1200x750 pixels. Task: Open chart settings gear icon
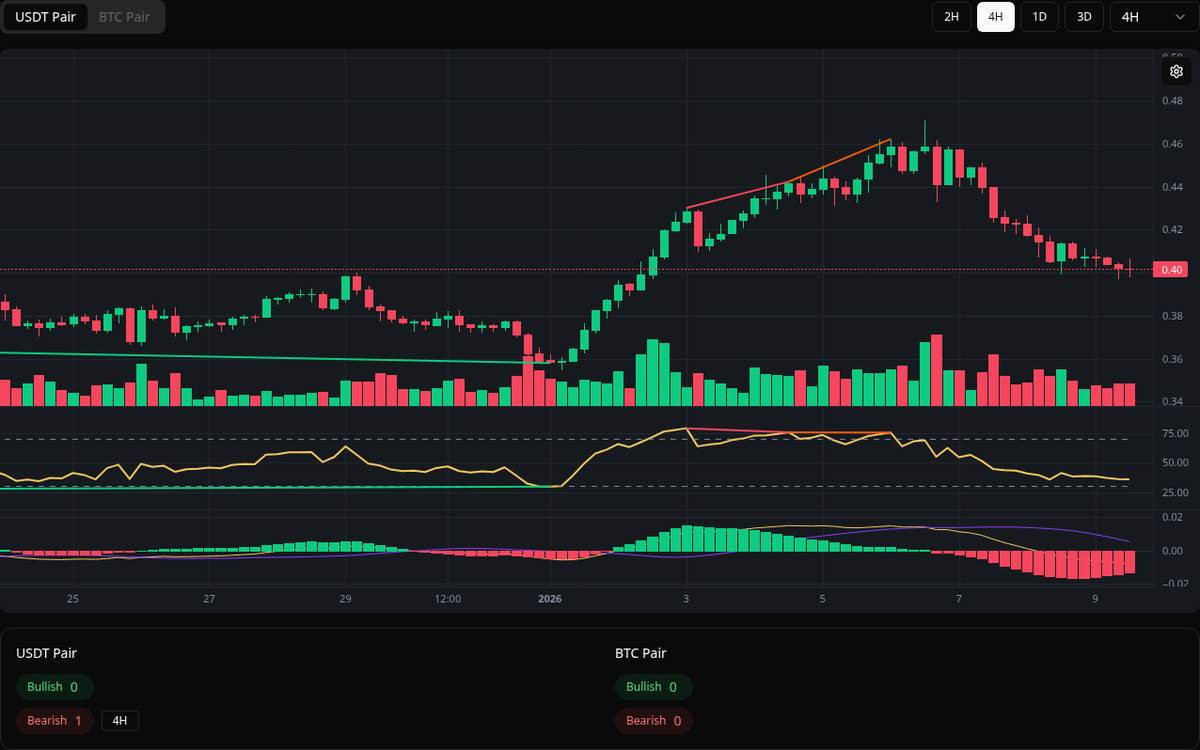point(1176,71)
